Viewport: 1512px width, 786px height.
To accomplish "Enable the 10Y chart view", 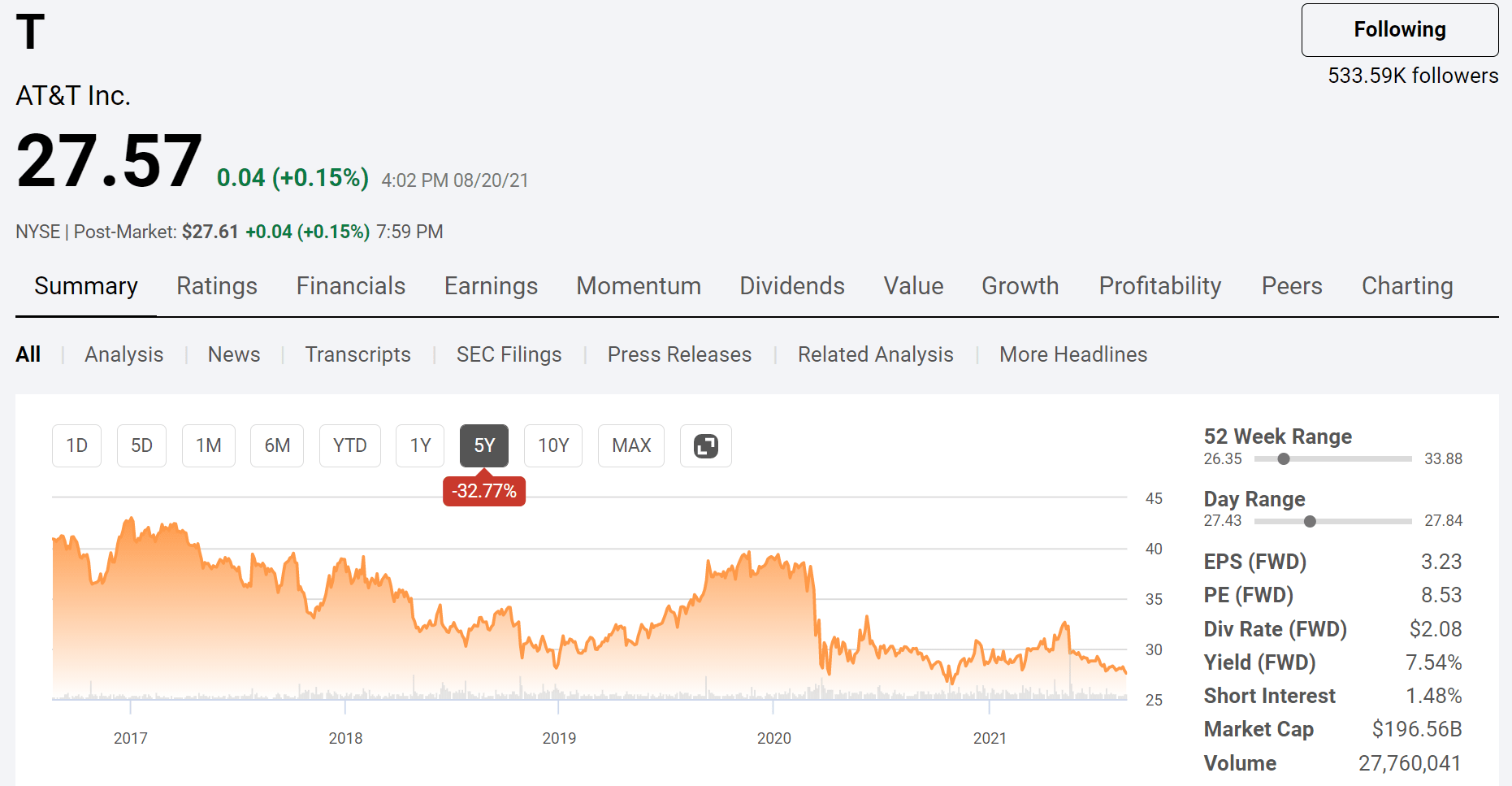I will [x=552, y=445].
